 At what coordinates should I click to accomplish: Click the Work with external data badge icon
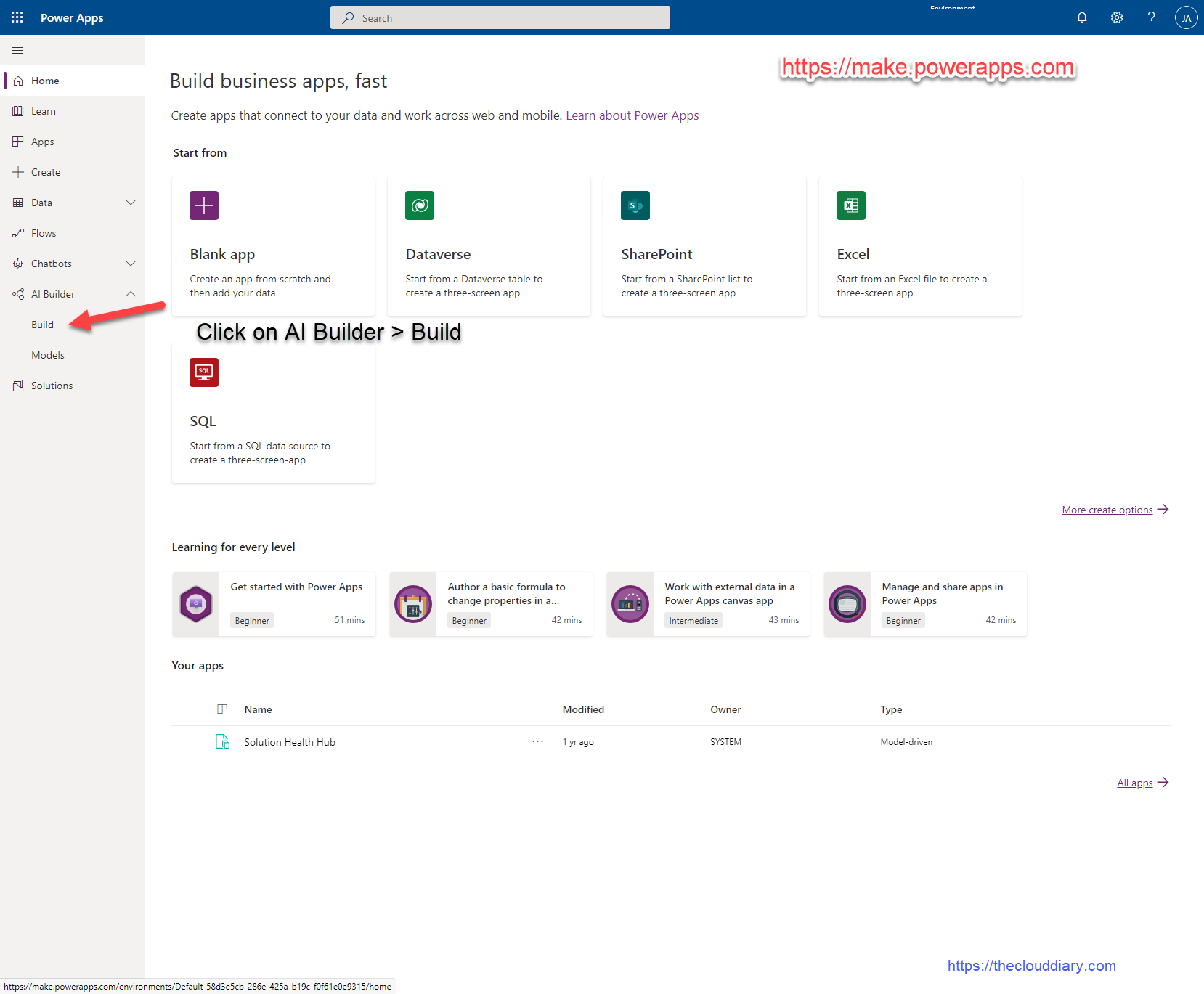630,604
